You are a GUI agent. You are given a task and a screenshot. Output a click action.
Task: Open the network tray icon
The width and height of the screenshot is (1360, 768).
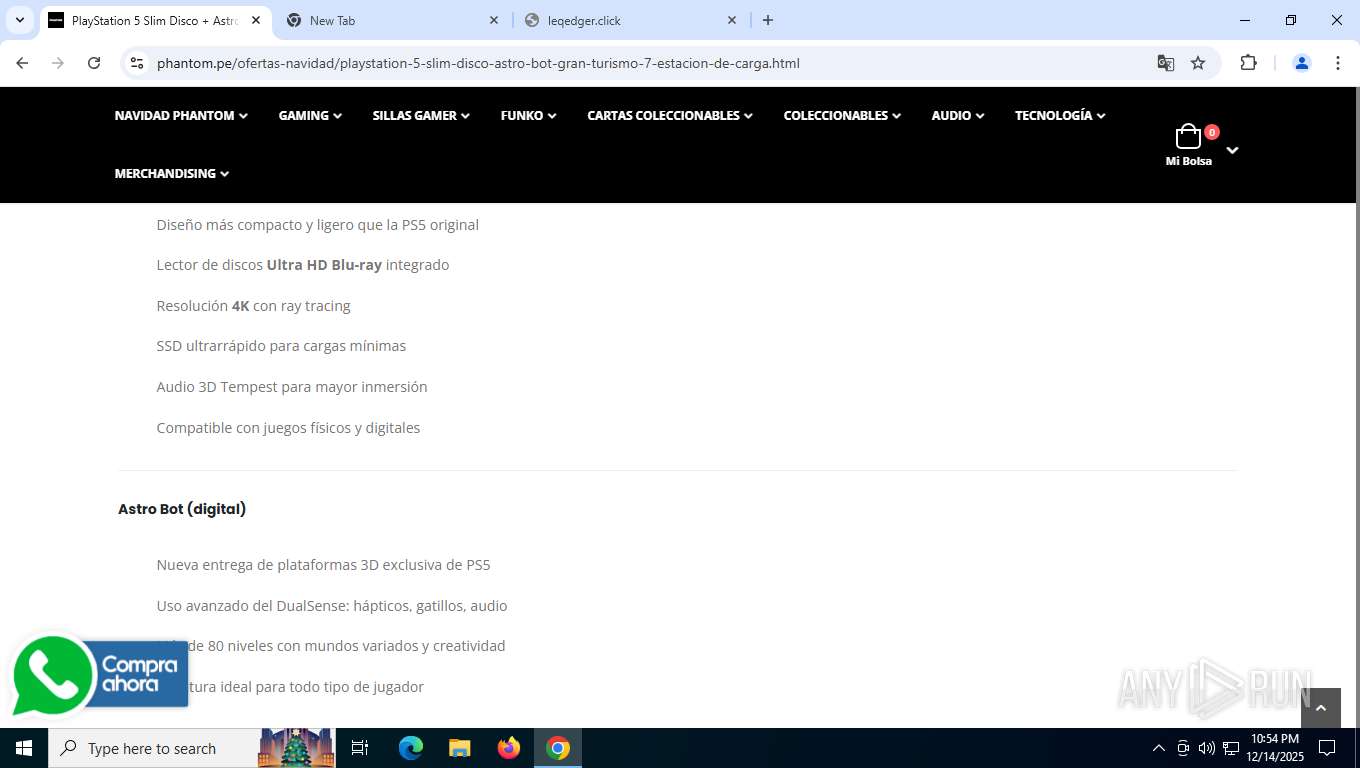click(x=1231, y=748)
